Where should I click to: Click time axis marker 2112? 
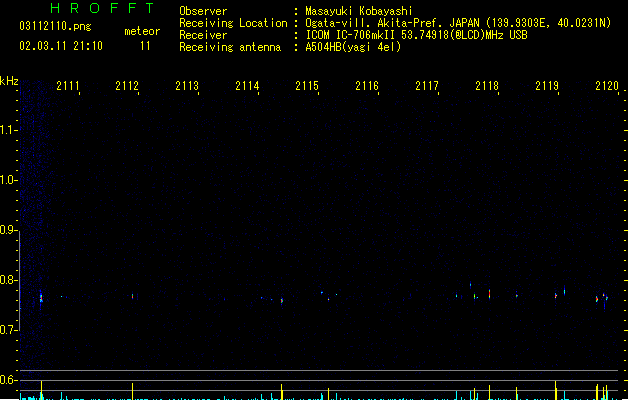(127, 86)
